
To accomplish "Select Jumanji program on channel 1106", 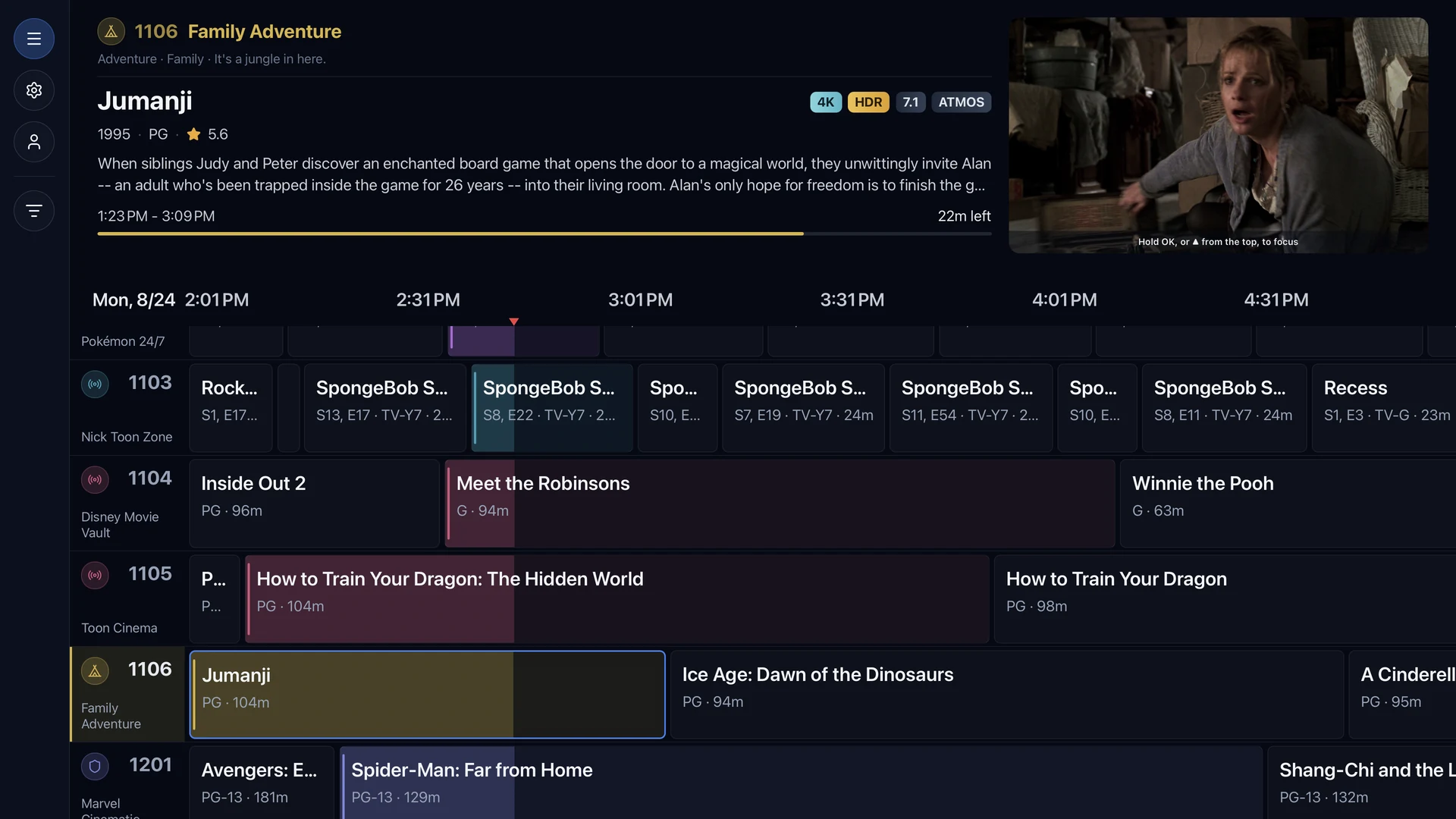I will coord(428,695).
